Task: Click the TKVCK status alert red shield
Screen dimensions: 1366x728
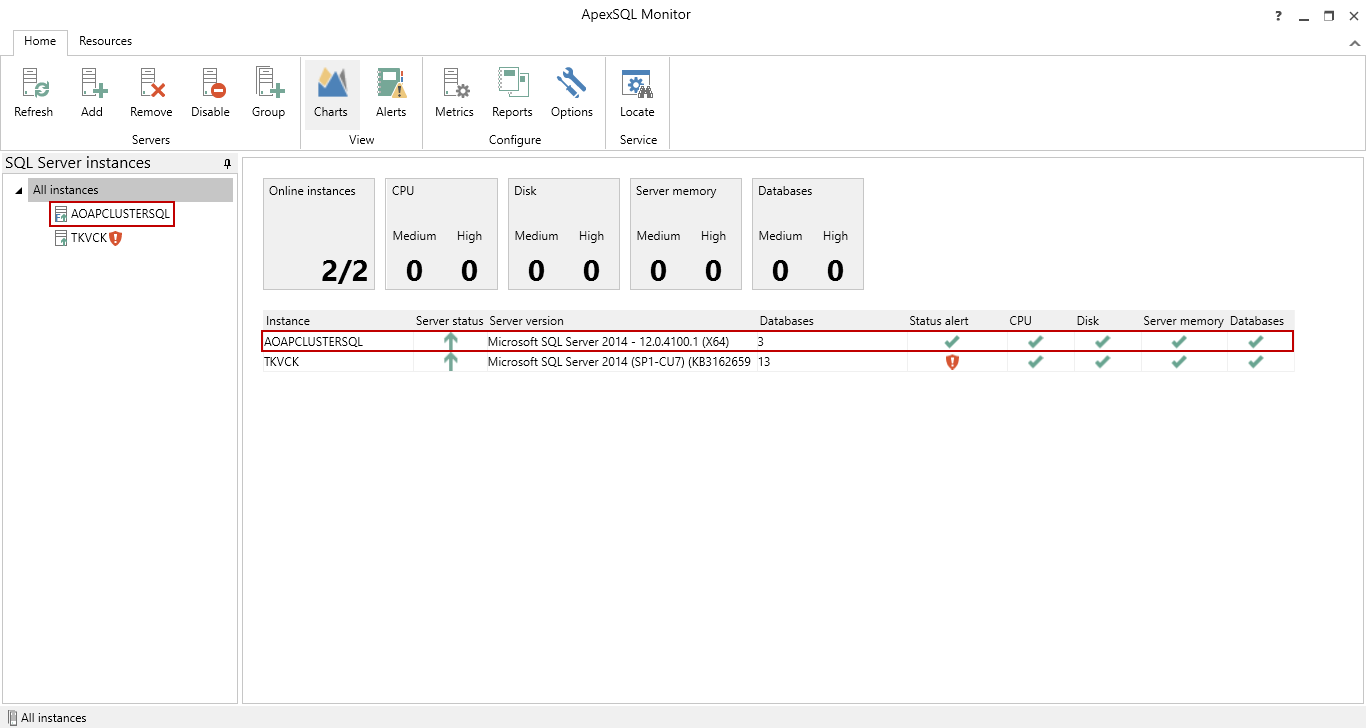Action: (952, 362)
